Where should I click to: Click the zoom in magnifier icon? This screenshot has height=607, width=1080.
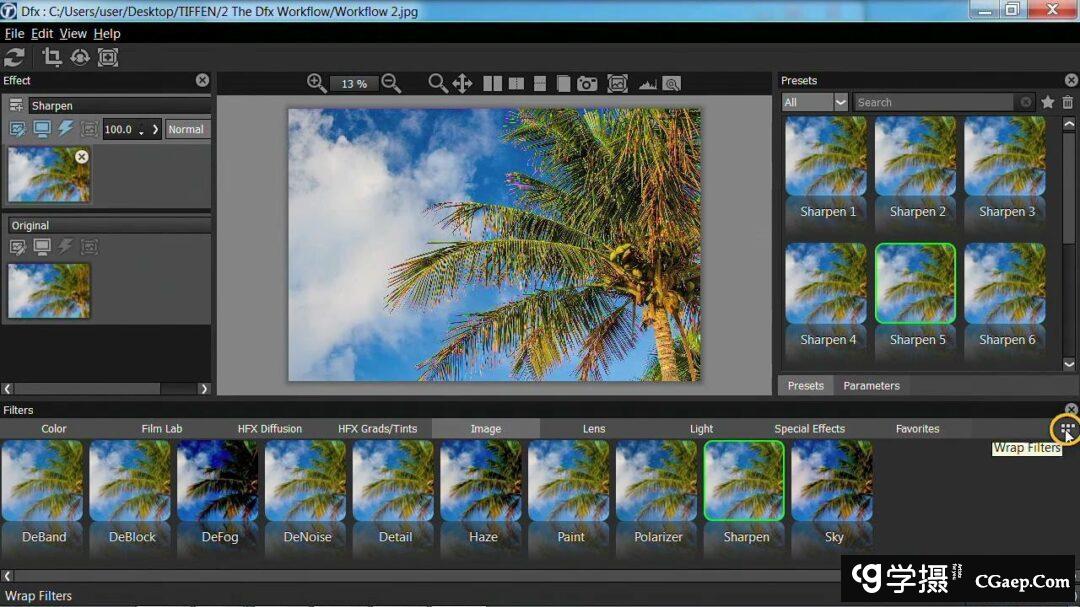pos(317,83)
